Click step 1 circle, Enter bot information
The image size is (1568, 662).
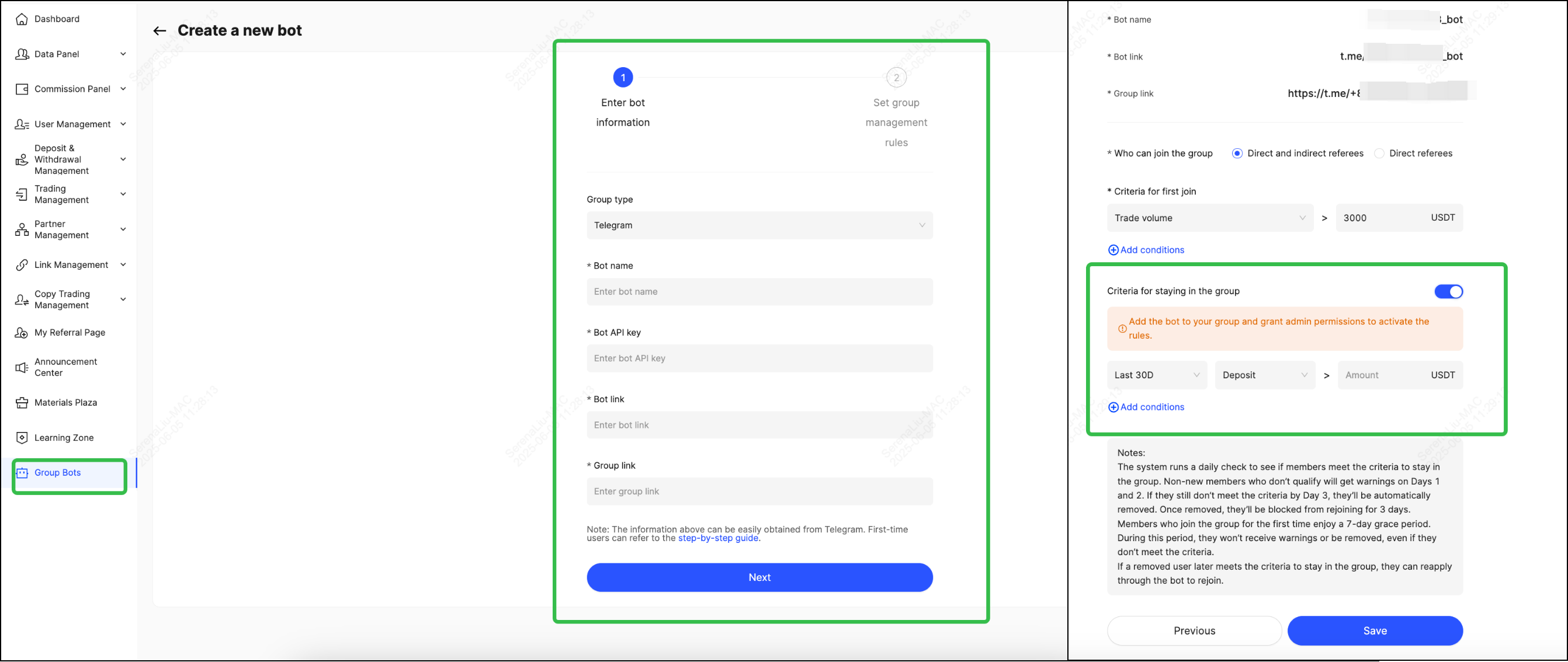tap(622, 77)
